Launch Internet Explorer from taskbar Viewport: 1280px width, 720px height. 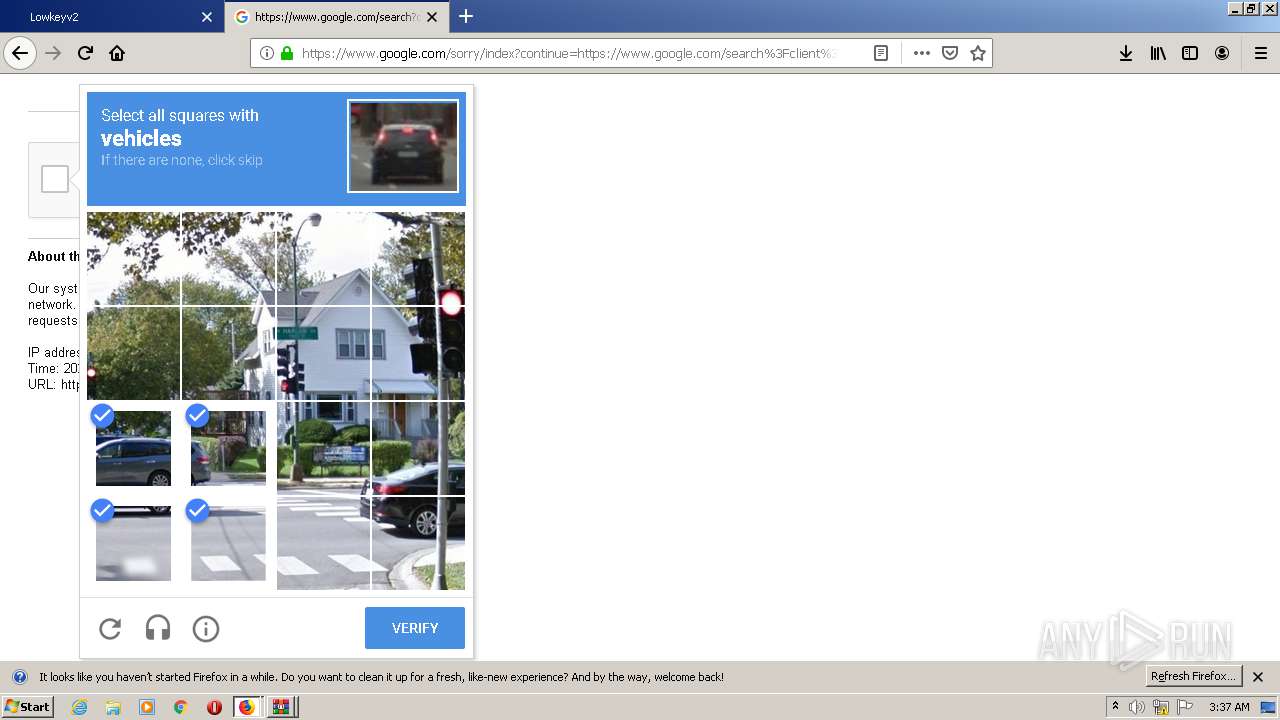click(x=80, y=707)
